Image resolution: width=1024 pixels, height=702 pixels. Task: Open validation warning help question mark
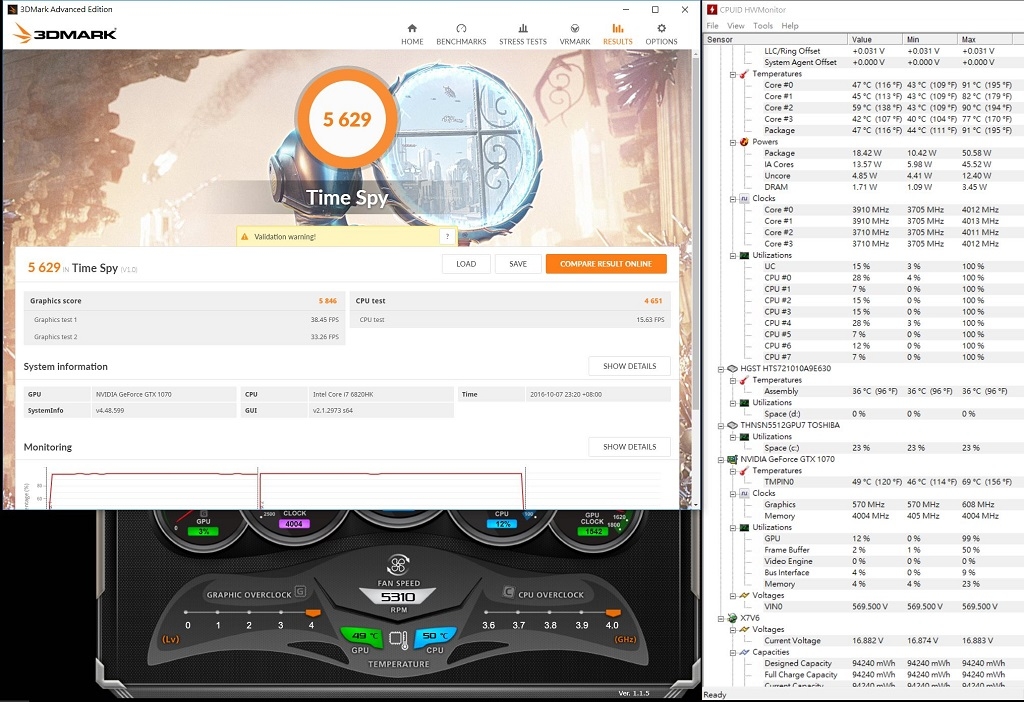[x=447, y=236]
